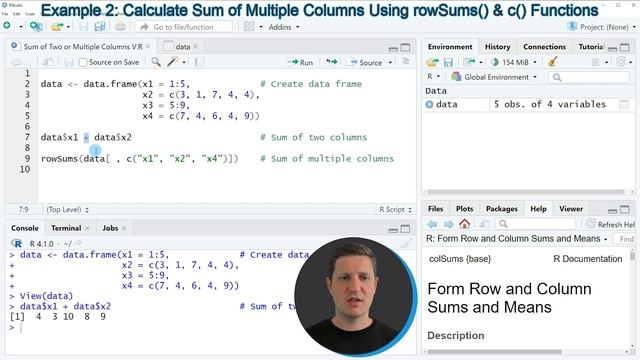
Task: Clear console broom icon
Action: tap(407, 243)
